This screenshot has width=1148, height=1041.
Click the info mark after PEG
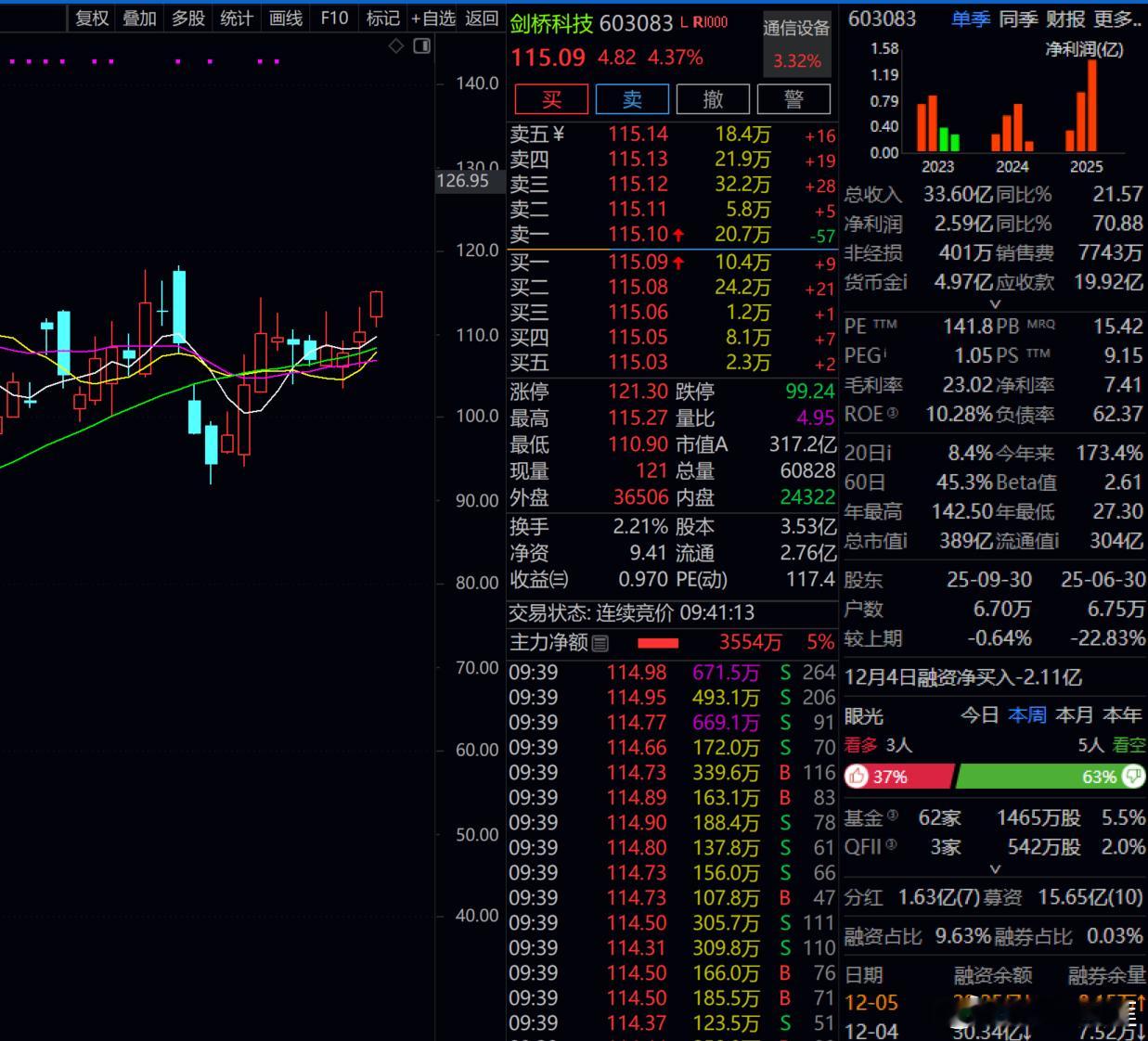point(885,352)
